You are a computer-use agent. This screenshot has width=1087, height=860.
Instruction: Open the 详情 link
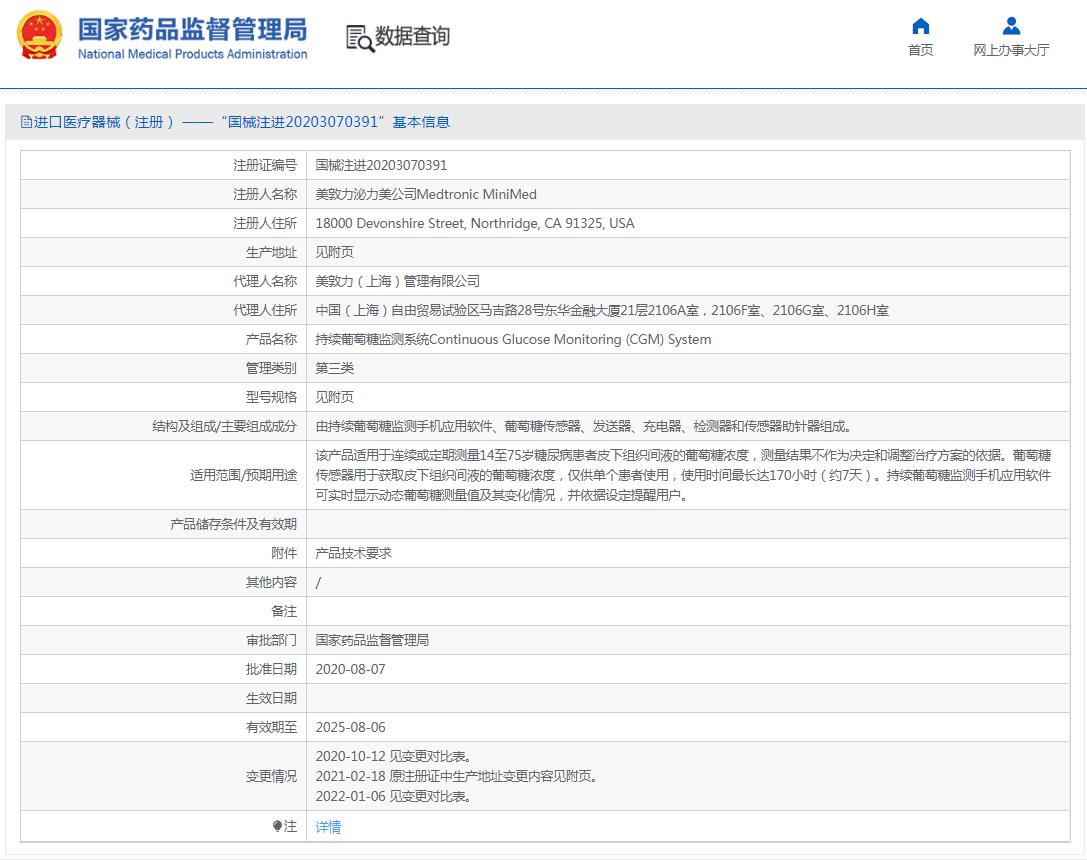pos(328,826)
